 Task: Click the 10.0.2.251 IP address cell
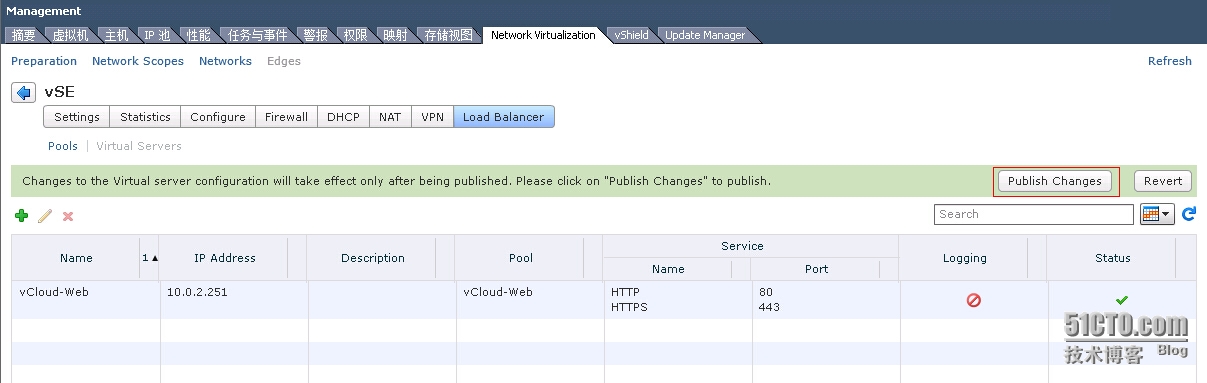pos(198,292)
